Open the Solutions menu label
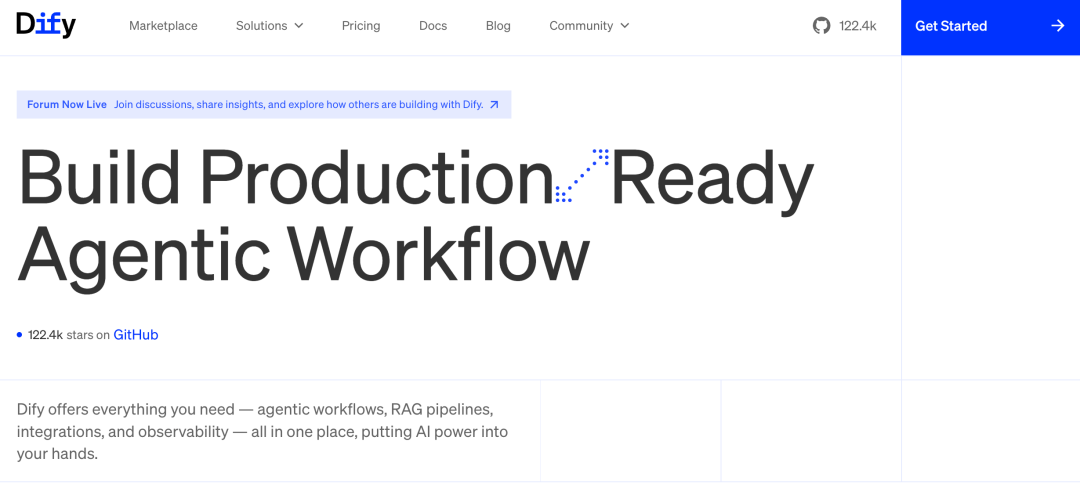The height and width of the screenshot is (484, 1080). [x=262, y=26]
